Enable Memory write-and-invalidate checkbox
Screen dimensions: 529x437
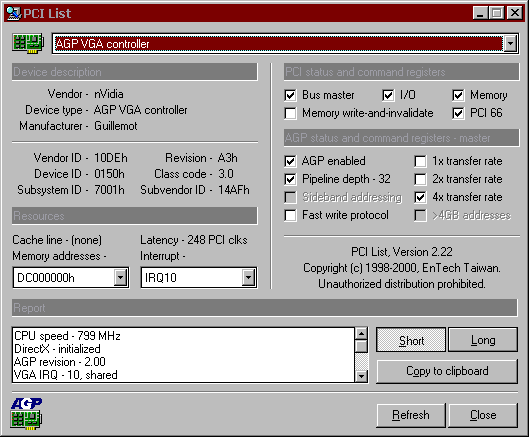click(x=290, y=113)
